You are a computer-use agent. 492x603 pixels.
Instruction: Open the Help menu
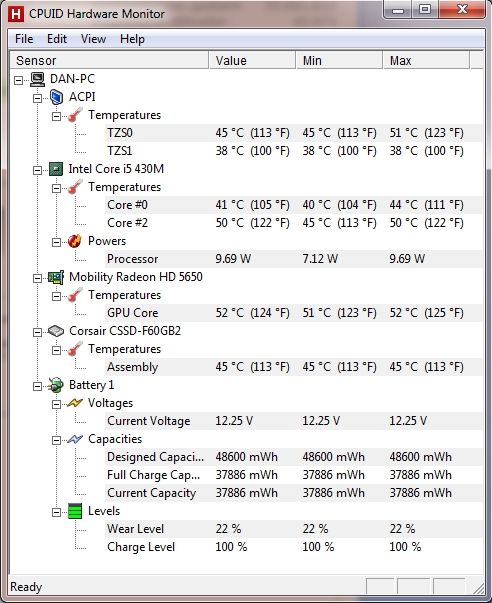pos(132,39)
